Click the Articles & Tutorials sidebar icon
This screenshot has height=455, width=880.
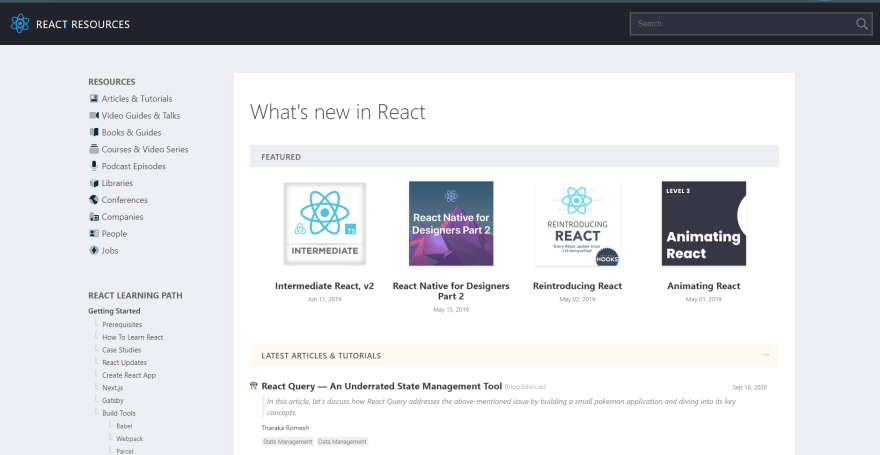point(94,99)
